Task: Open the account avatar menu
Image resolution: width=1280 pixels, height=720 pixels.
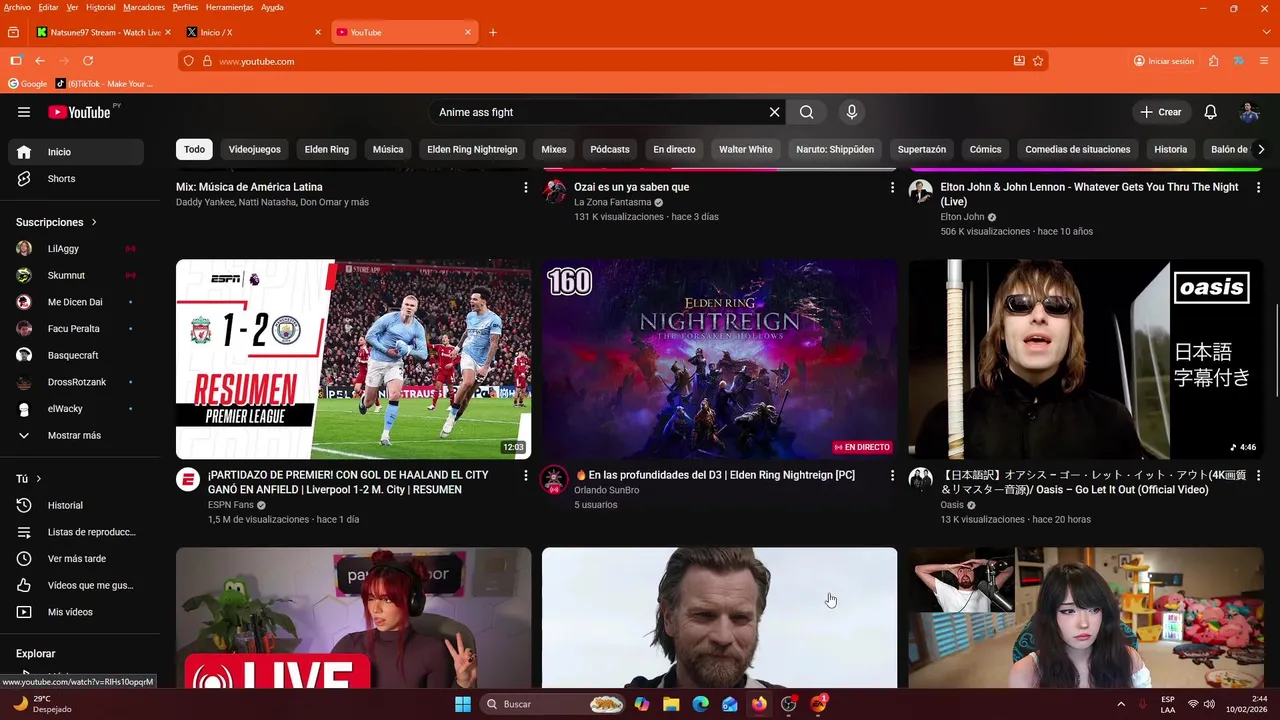Action: pos(1249,112)
